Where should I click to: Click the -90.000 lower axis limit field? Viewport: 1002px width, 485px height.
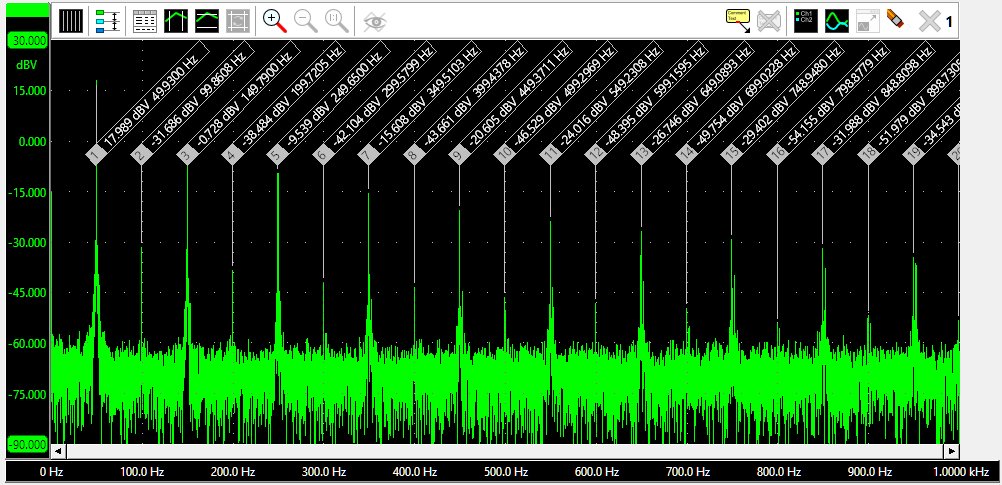coord(28,443)
